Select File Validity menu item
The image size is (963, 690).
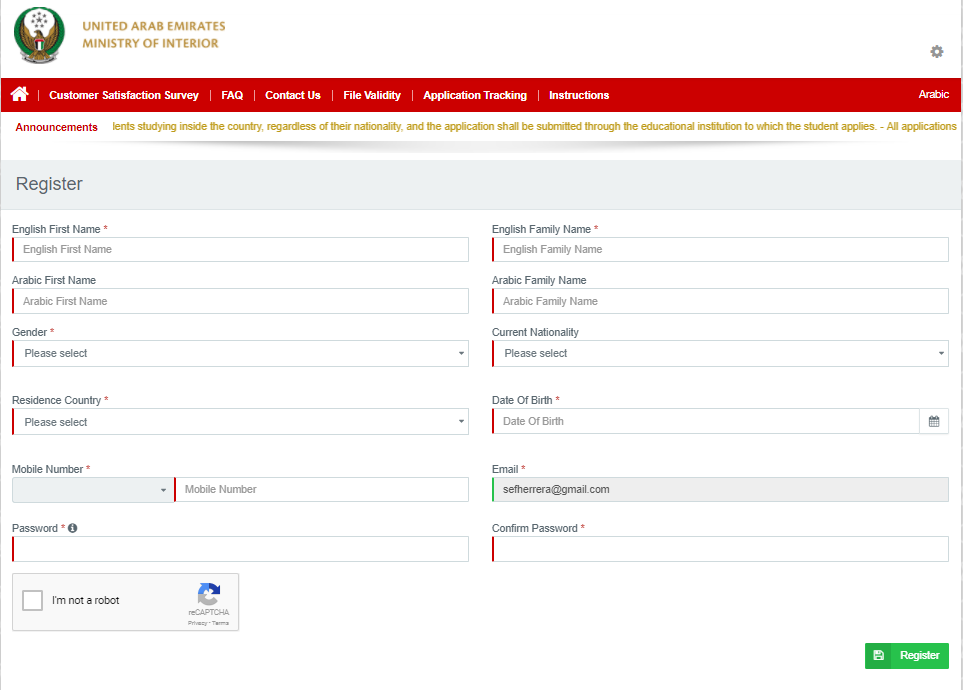(372, 95)
